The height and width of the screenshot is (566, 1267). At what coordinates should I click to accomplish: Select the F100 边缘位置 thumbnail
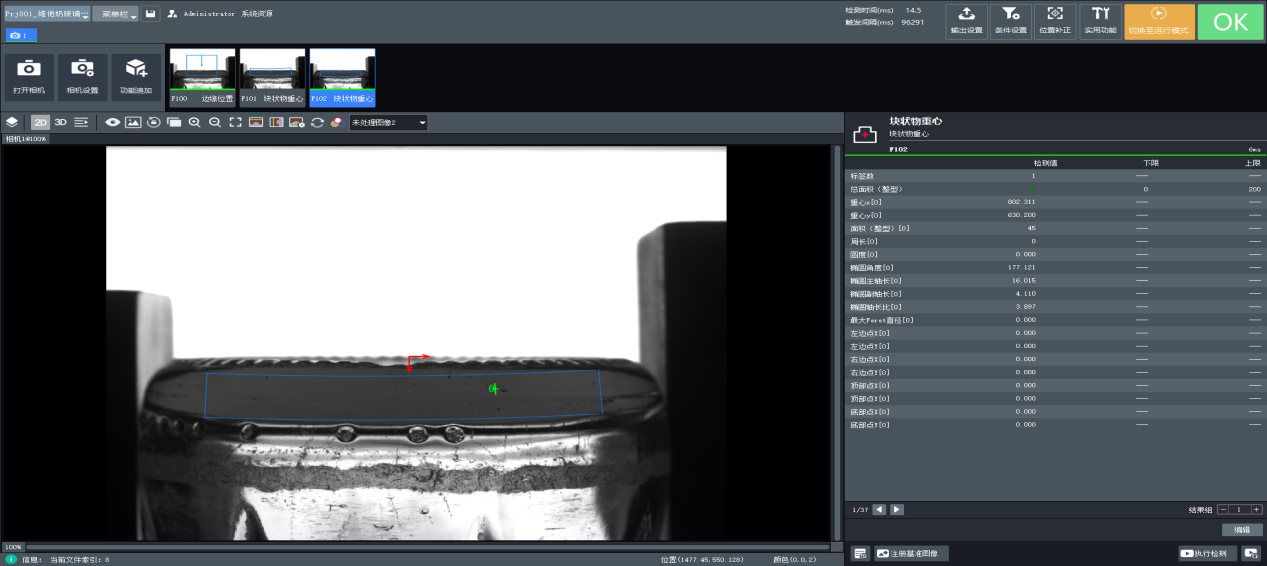pos(202,76)
